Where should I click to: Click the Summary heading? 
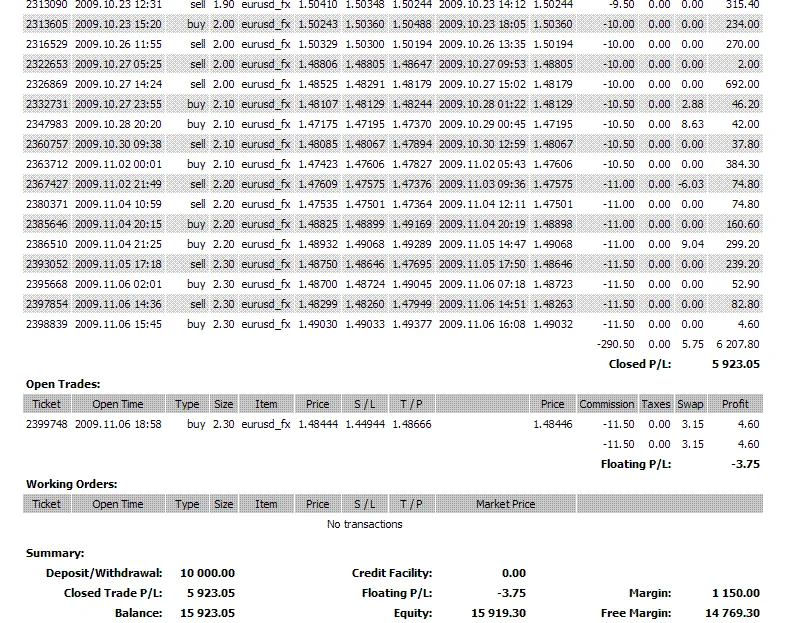(x=55, y=553)
